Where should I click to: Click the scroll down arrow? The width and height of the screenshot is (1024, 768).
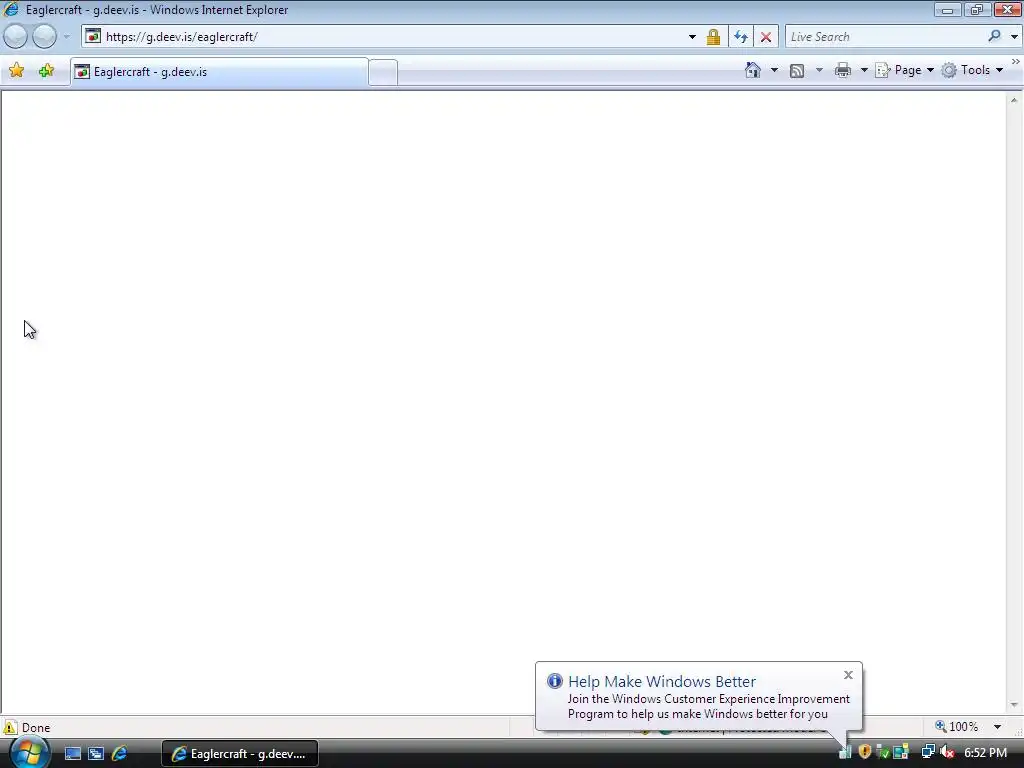tap(1014, 705)
